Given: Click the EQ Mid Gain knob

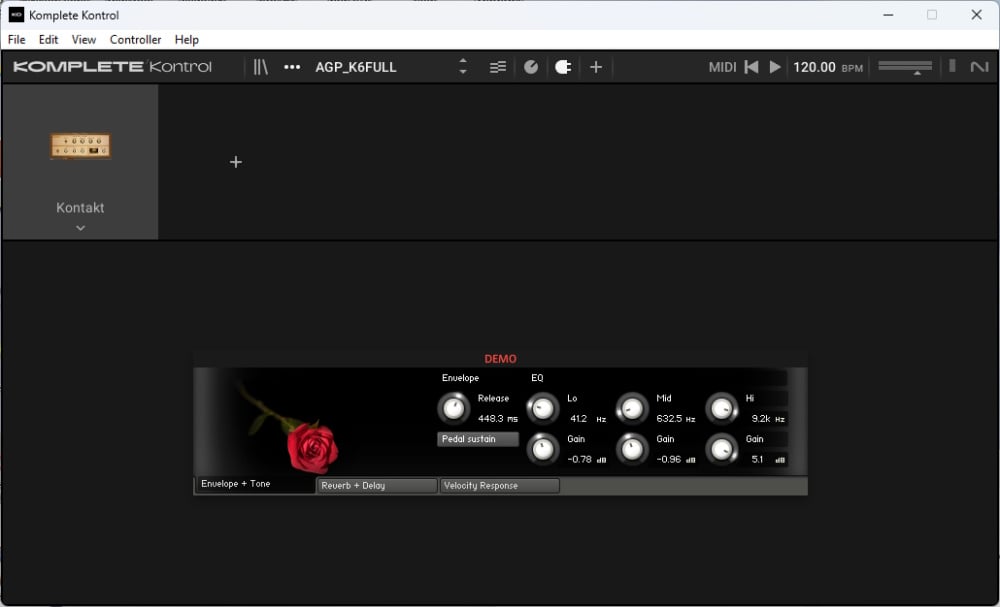Looking at the screenshot, I should tap(632, 449).
